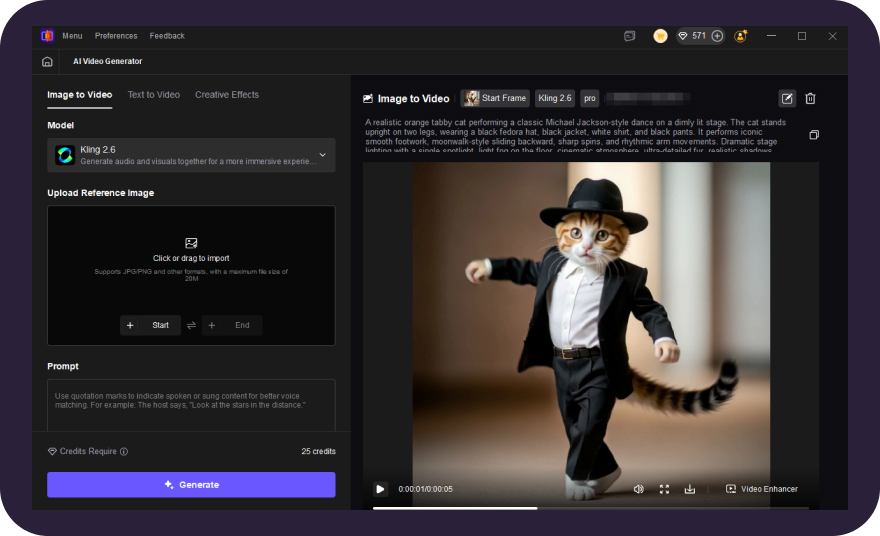This screenshot has height=536, width=880.
Task: Copy the prompt text with copy icon
Action: click(x=814, y=135)
